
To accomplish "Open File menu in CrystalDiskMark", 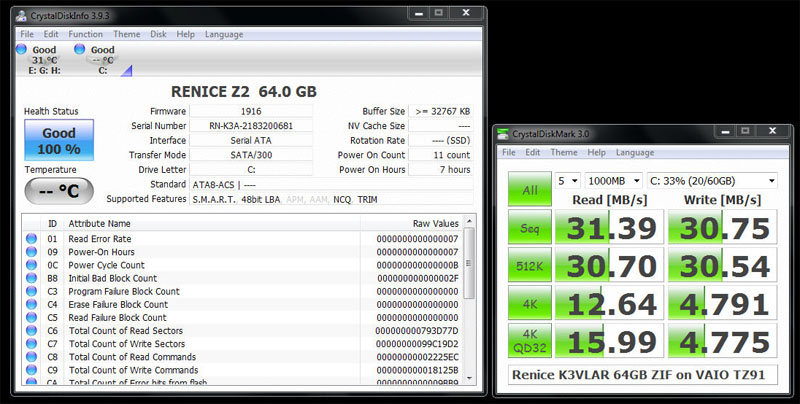I will tap(509, 153).
